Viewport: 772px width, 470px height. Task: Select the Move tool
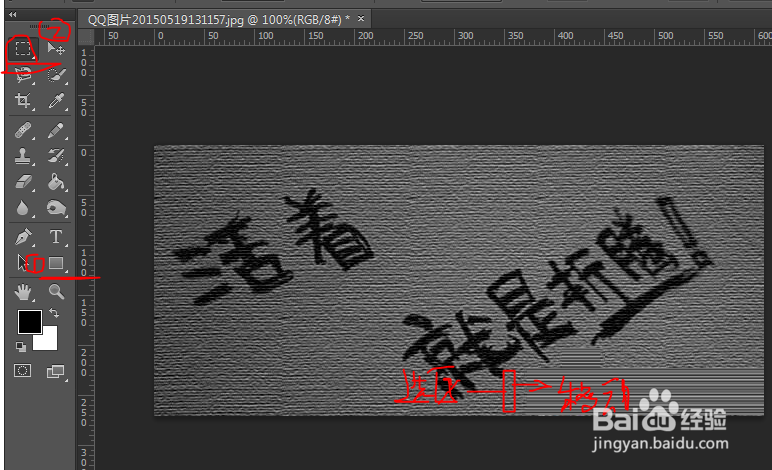56,48
